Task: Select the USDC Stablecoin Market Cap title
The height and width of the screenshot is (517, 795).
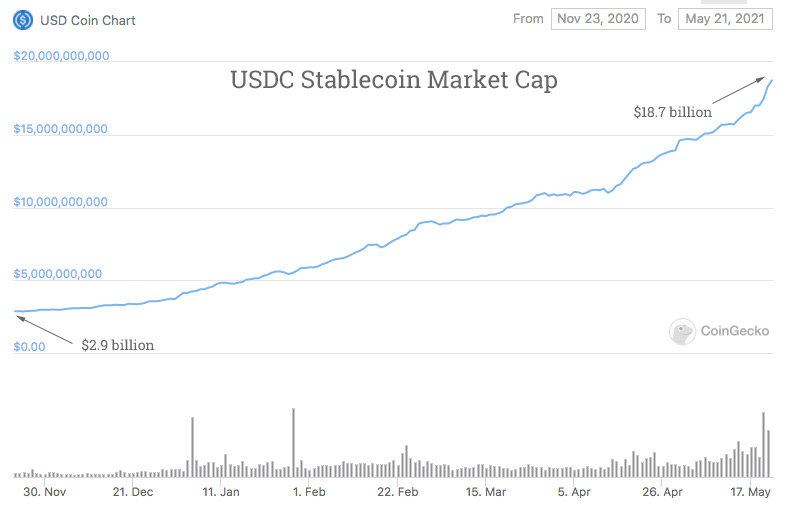Action: tap(394, 80)
